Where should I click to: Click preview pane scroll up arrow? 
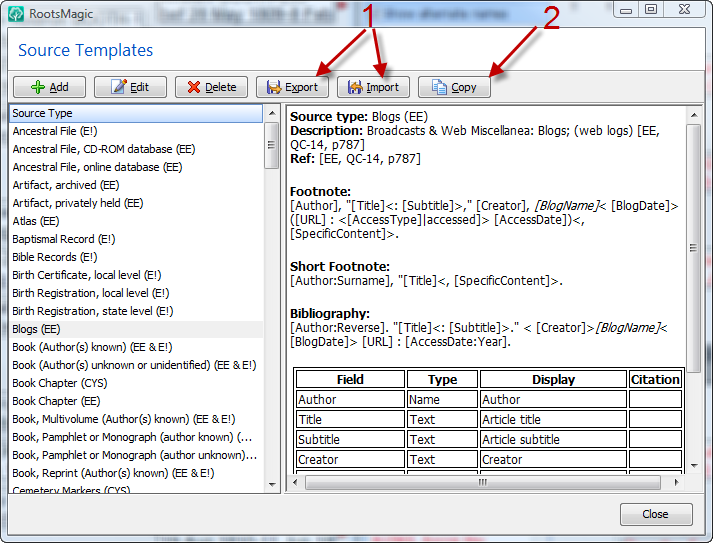tap(694, 115)
